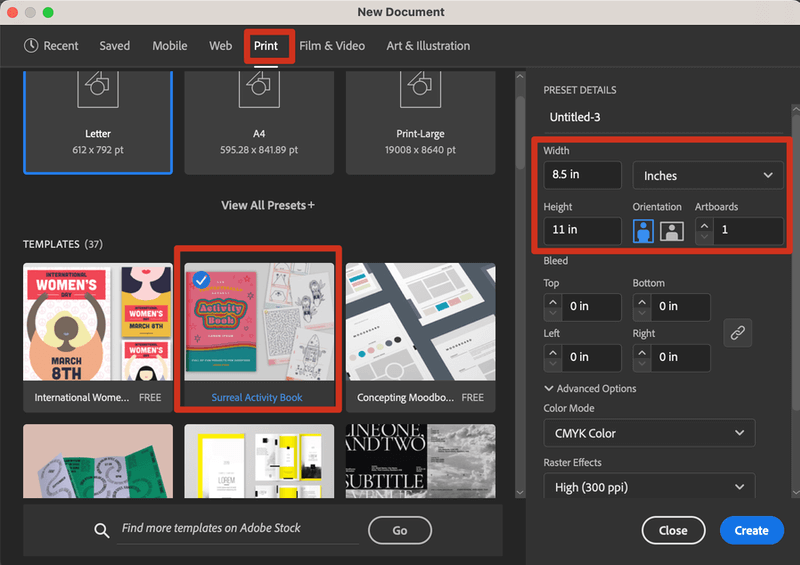Choose the A4 preset icon
The height and width of the screenshot is (565, 800).
click(259, 89)
